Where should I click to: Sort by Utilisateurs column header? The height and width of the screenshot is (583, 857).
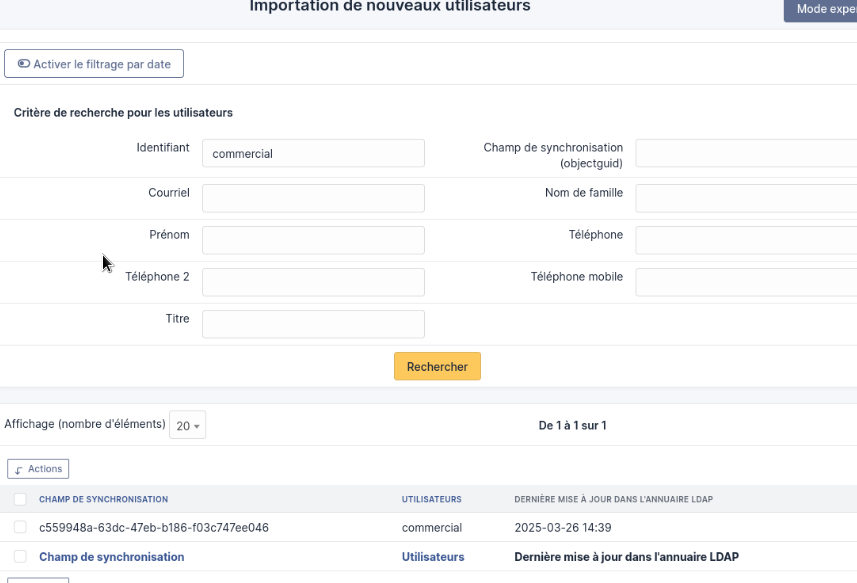(x=431, y=499)
